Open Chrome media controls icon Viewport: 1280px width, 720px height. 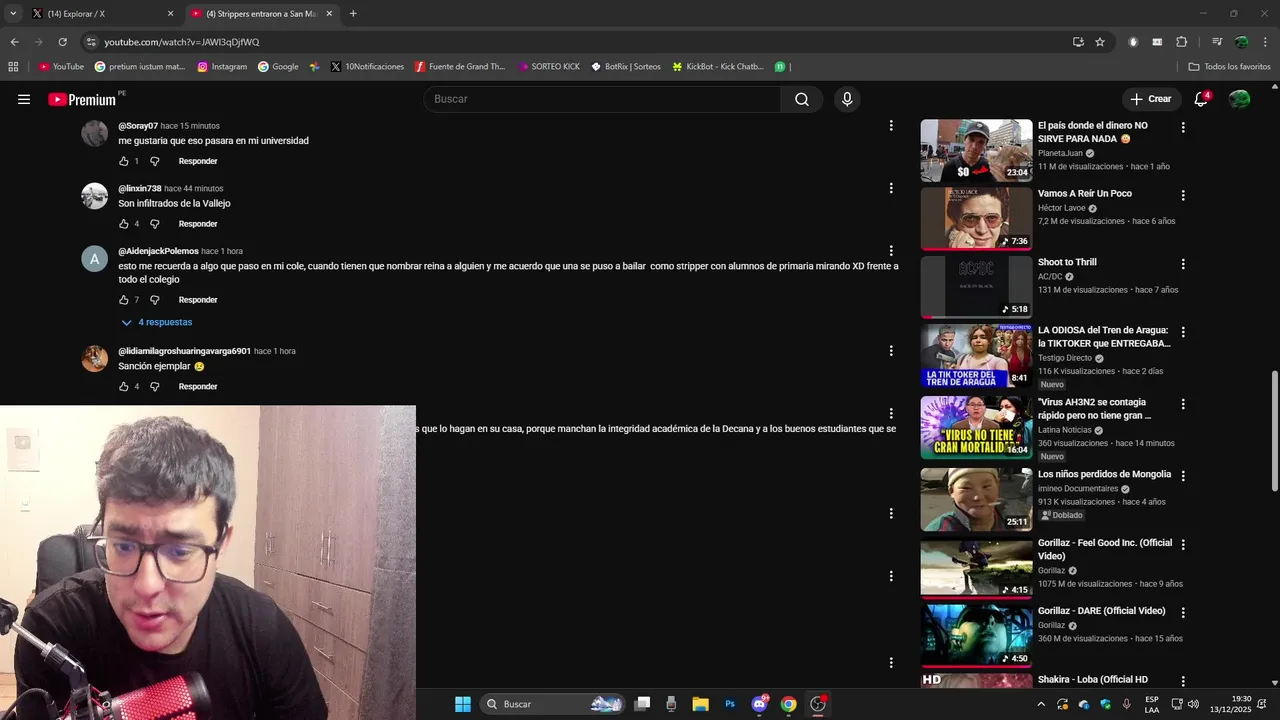[1217, 42]
